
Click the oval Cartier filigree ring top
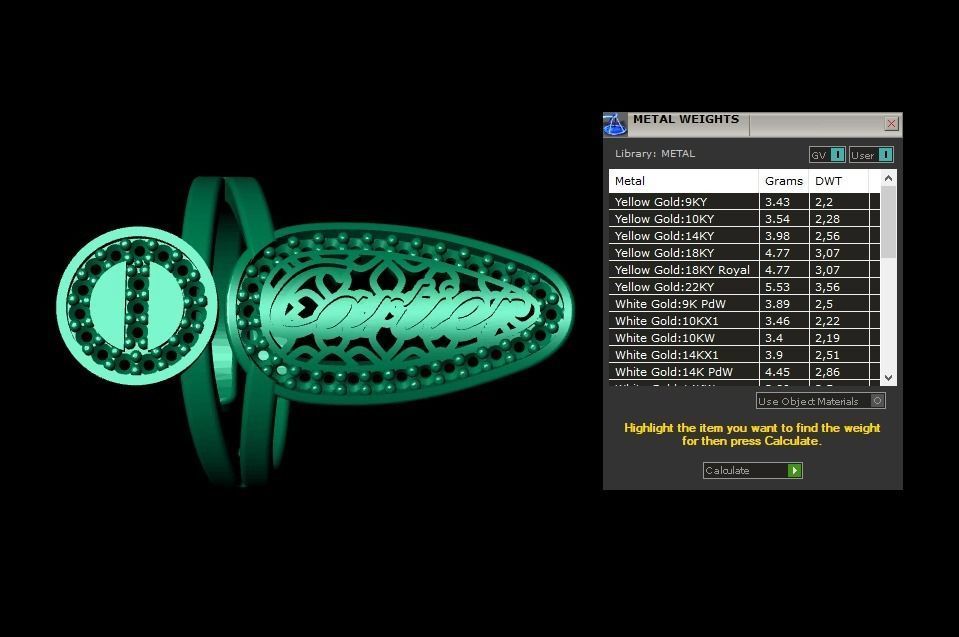(401, 312)
